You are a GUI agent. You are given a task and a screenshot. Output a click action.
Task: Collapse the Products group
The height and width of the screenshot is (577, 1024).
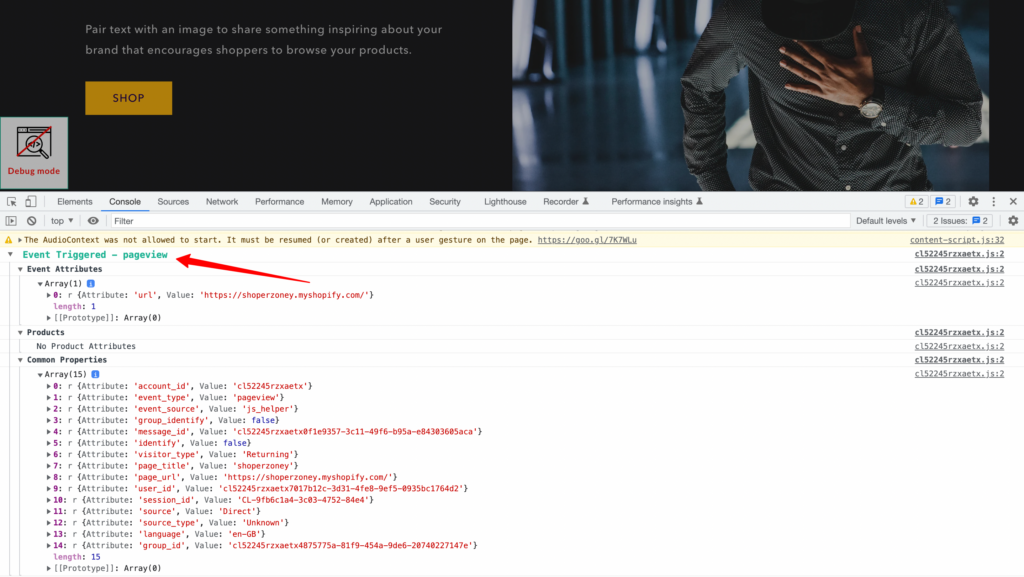(20, 332)
